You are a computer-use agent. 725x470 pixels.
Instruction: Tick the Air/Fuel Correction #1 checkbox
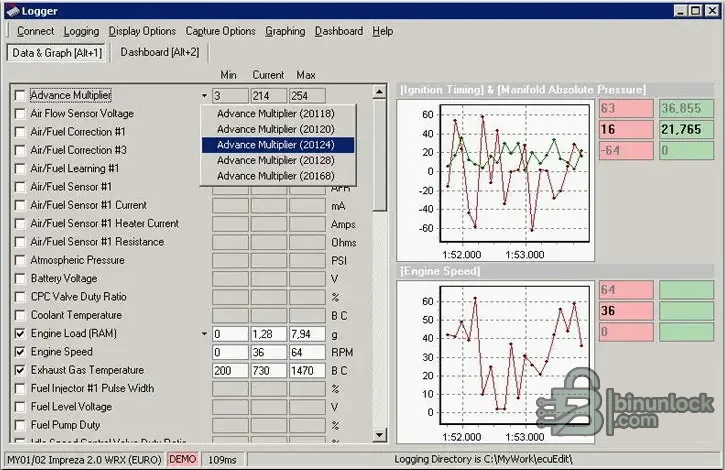coord(20,132)
